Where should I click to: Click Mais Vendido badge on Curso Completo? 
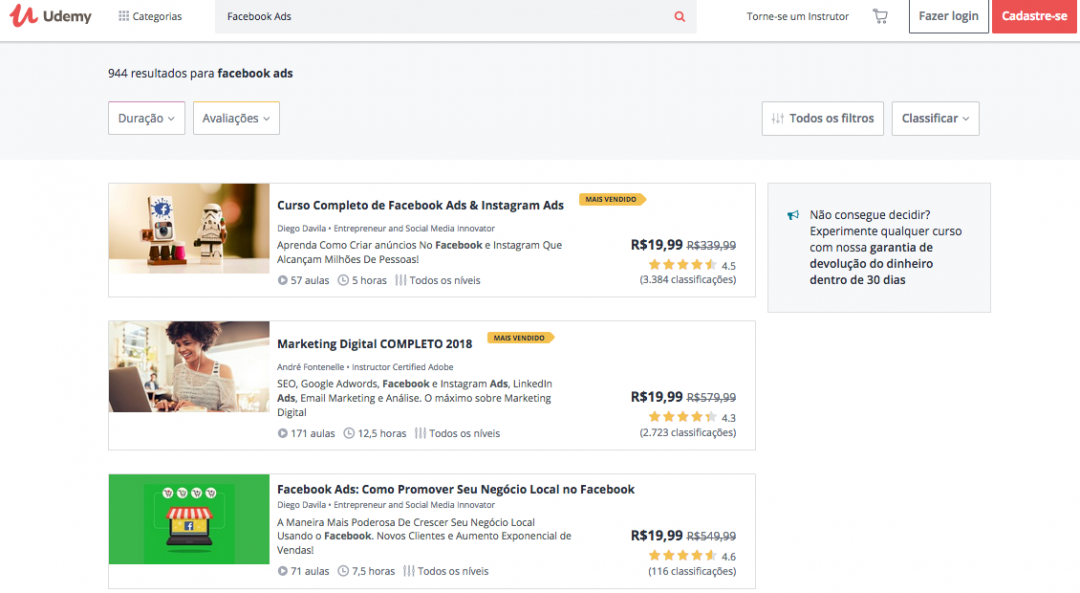(x=612, y=200)
